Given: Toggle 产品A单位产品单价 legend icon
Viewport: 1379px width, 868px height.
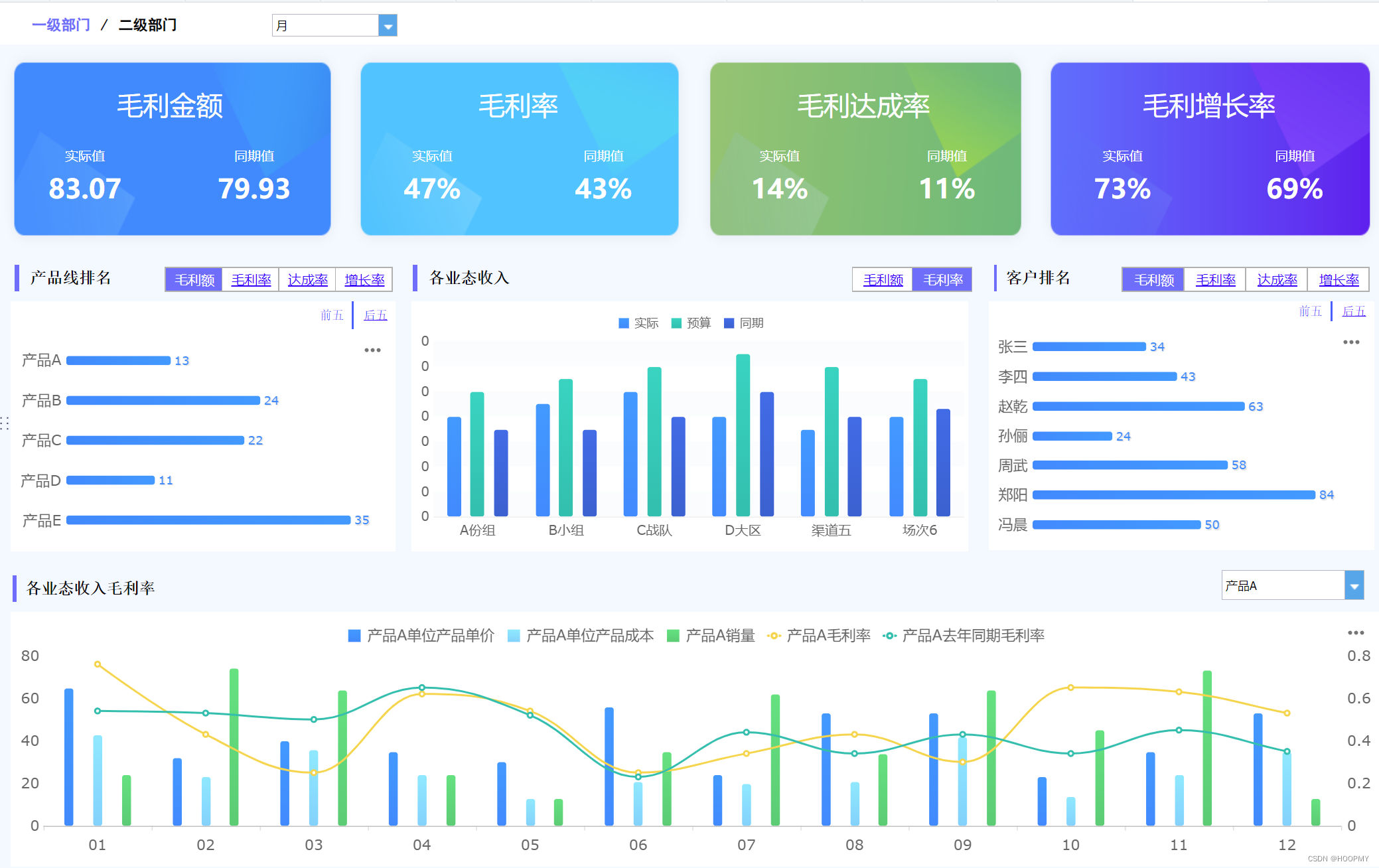Looking at the screenshot, I should point(354,636).
